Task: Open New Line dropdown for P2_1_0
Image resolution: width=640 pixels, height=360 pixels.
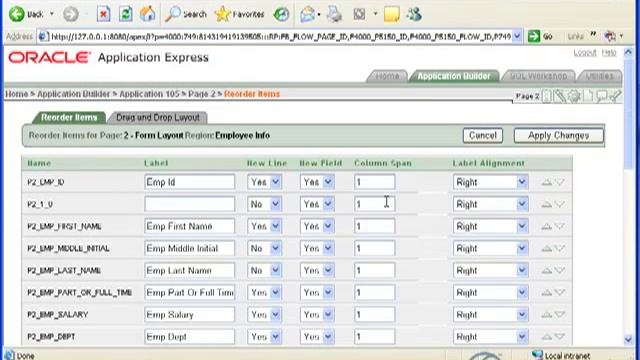Action: pyautogui.click(x=264, y=204)
